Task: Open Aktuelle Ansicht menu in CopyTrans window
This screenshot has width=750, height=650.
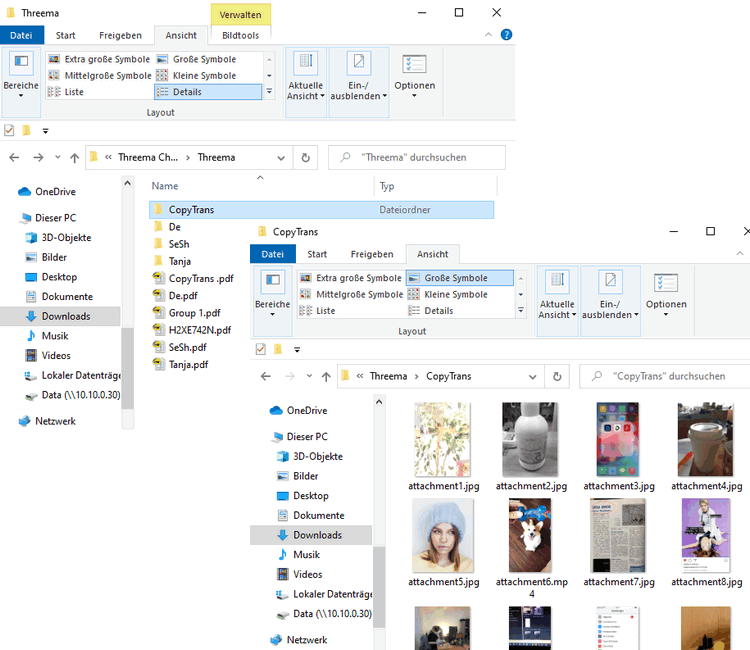Action: pyautogui.click(x=557, y=301)
